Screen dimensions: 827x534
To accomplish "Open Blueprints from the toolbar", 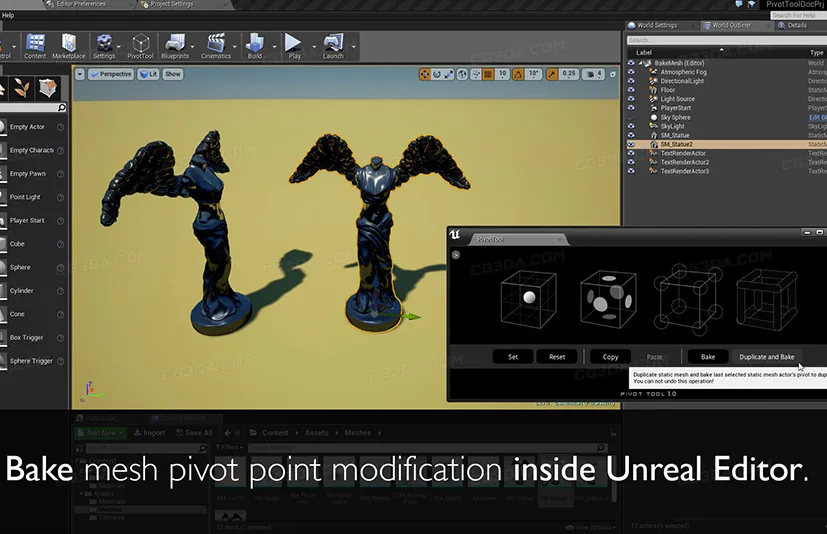I will pyautogui.click(x=175, y=46).
